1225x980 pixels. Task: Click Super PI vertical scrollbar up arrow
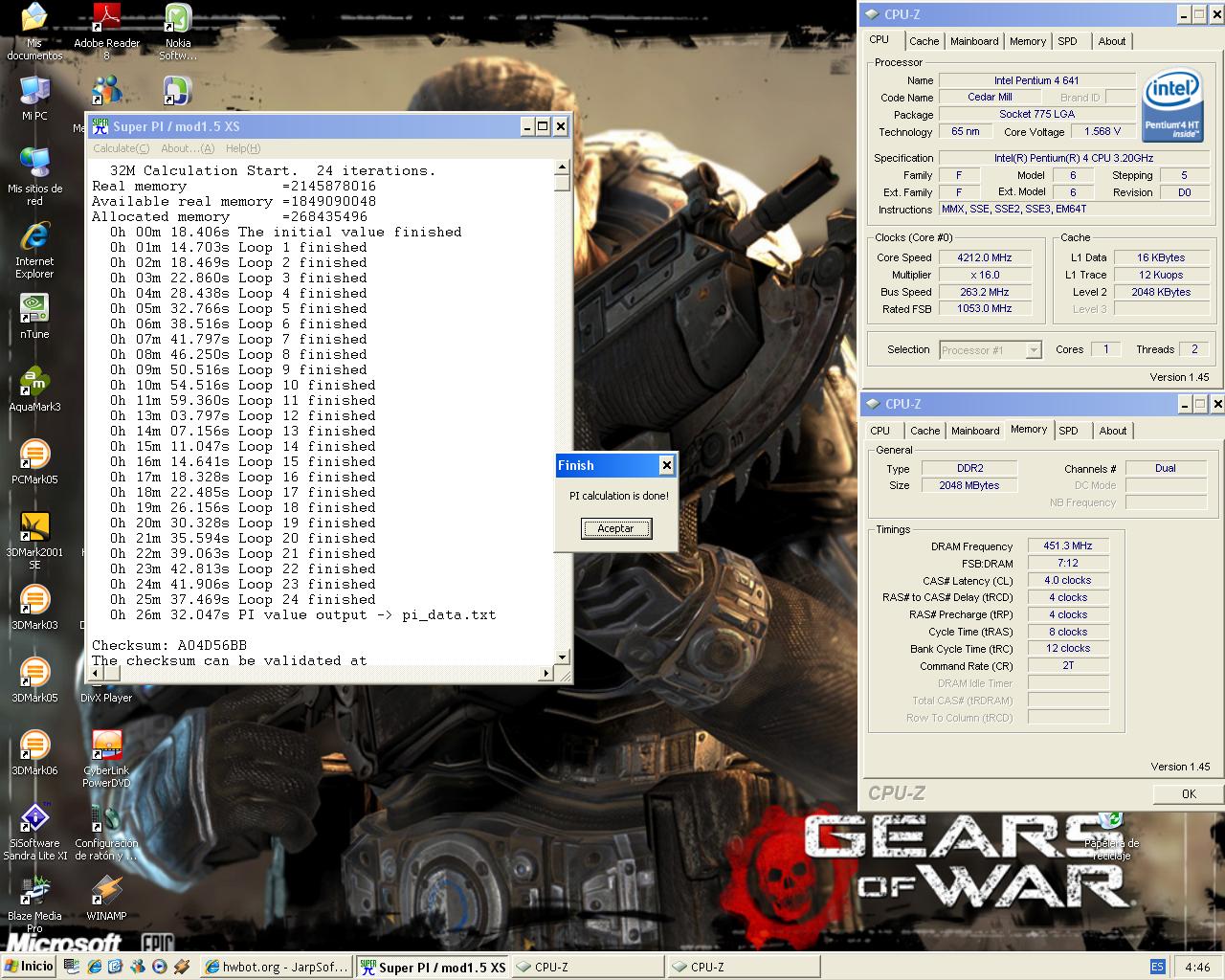562,167
